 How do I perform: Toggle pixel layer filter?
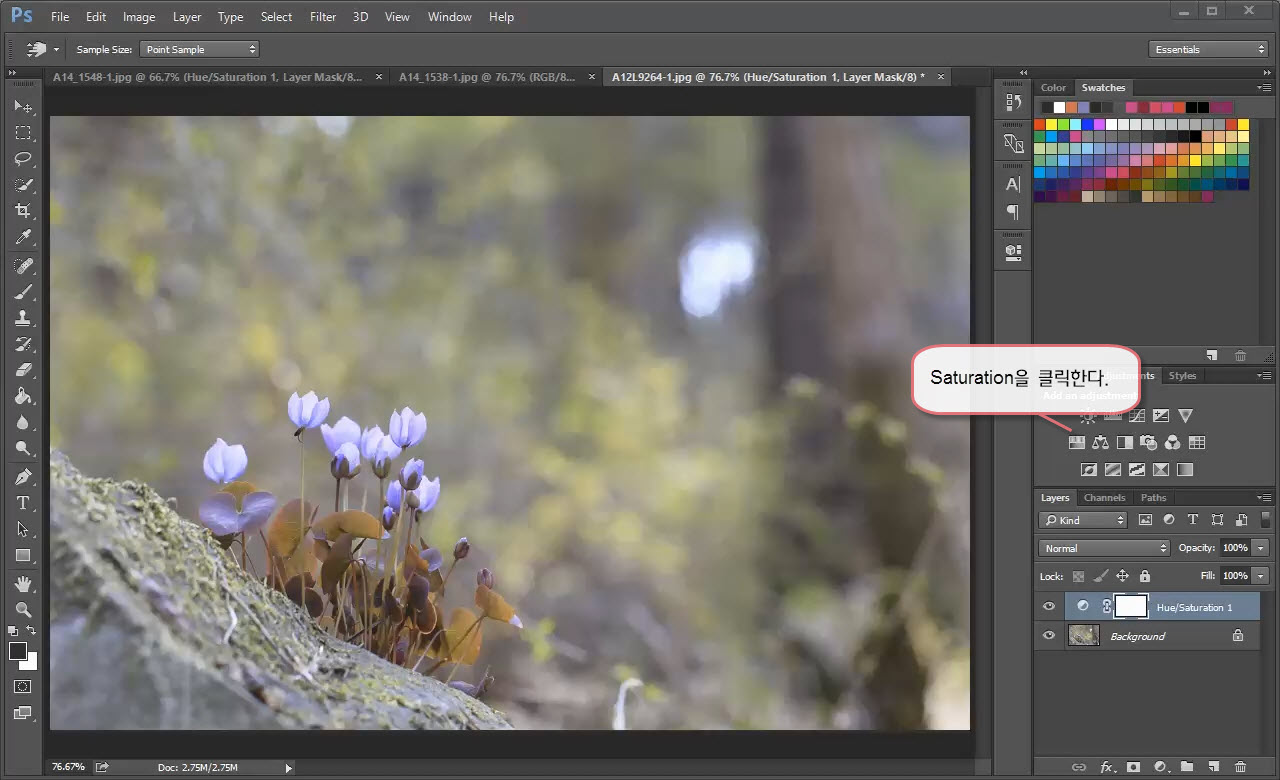[x=1145, y=520]
